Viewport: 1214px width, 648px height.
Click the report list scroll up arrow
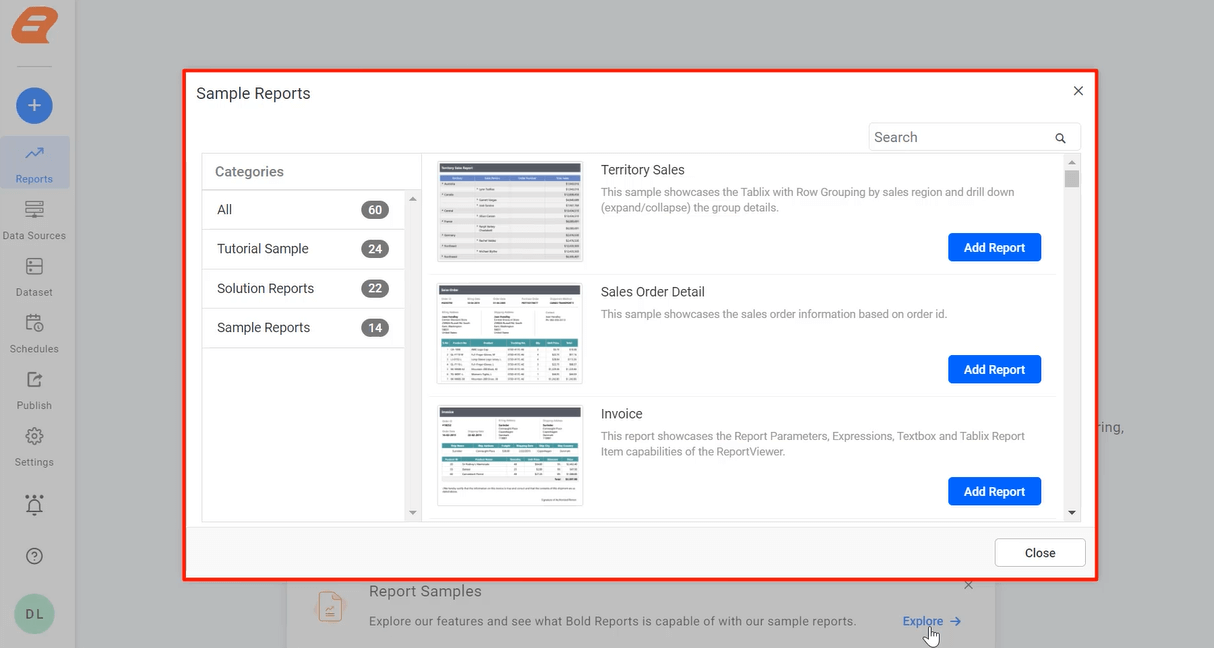click(x=1072, y=162)
